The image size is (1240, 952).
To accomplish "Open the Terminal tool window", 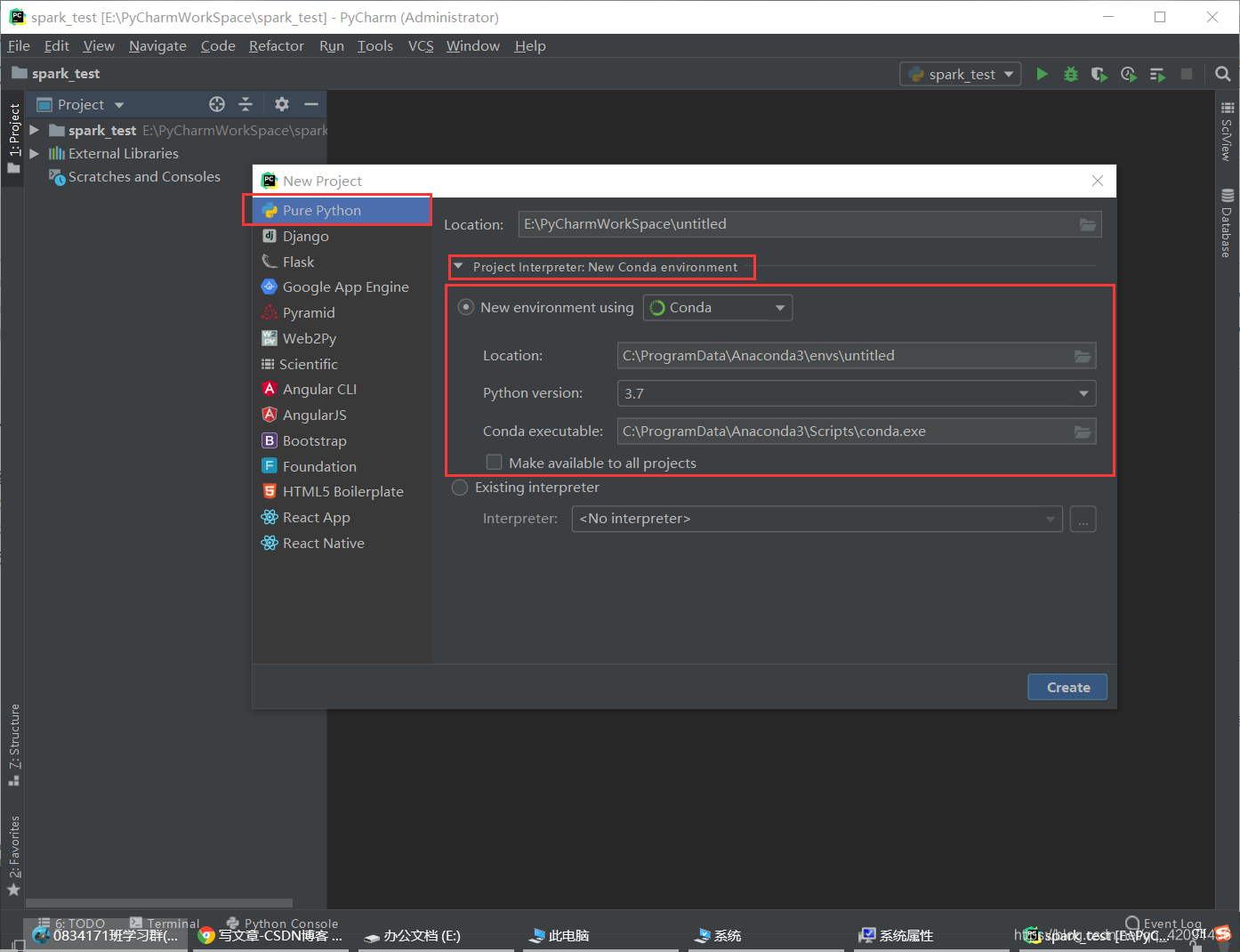I will click(x=165, y=924).
